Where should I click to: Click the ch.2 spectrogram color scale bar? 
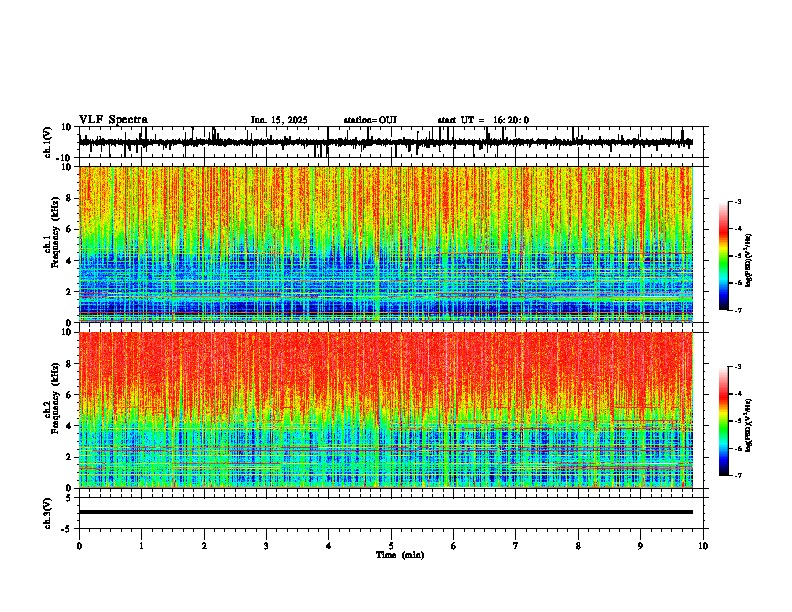tap(723, 421)
